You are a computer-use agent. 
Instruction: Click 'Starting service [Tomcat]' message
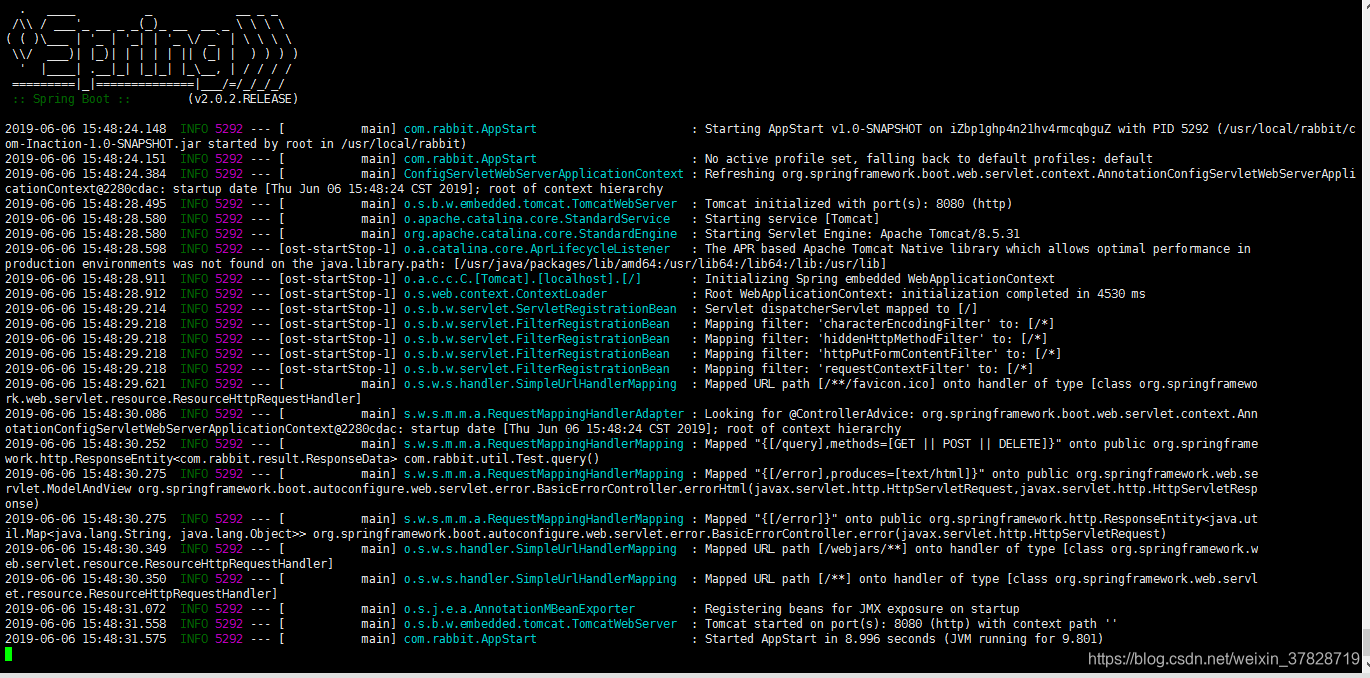[792, 219]
